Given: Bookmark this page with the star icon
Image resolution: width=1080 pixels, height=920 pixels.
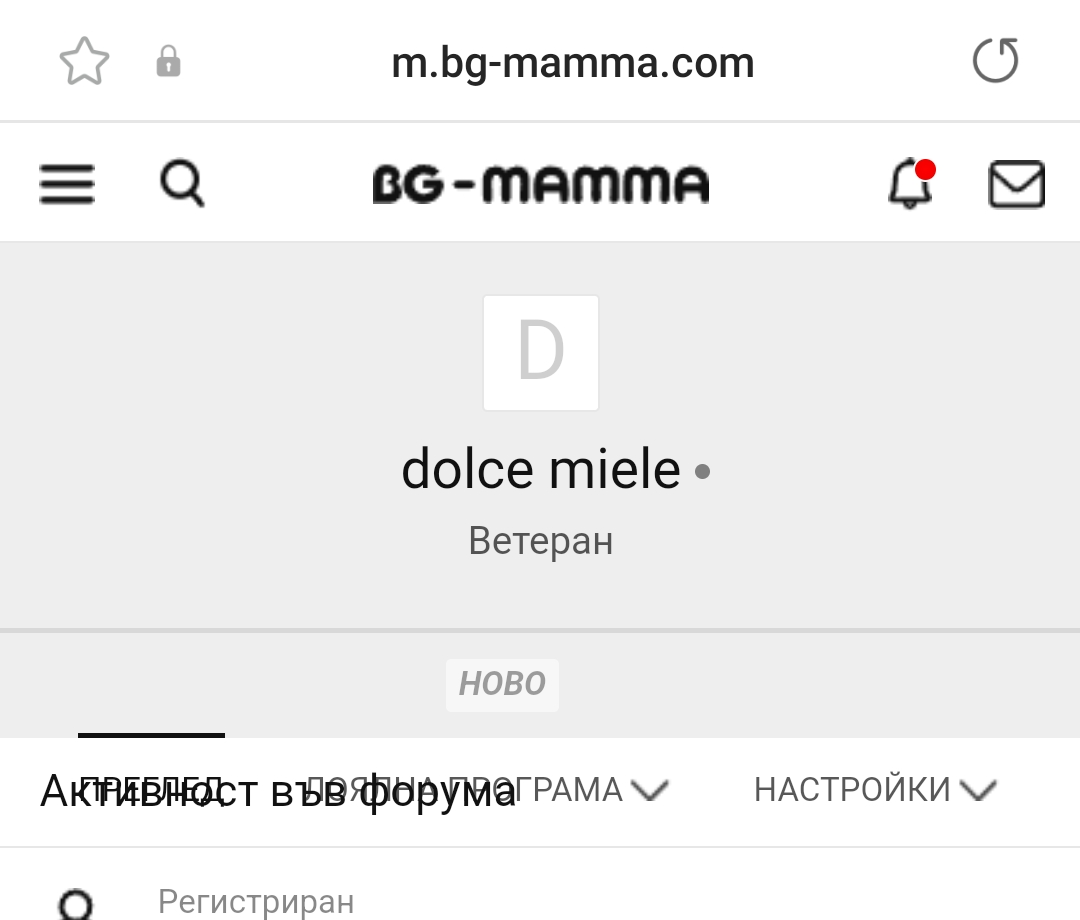Looking at the screenshot, I should click(84, 62).
